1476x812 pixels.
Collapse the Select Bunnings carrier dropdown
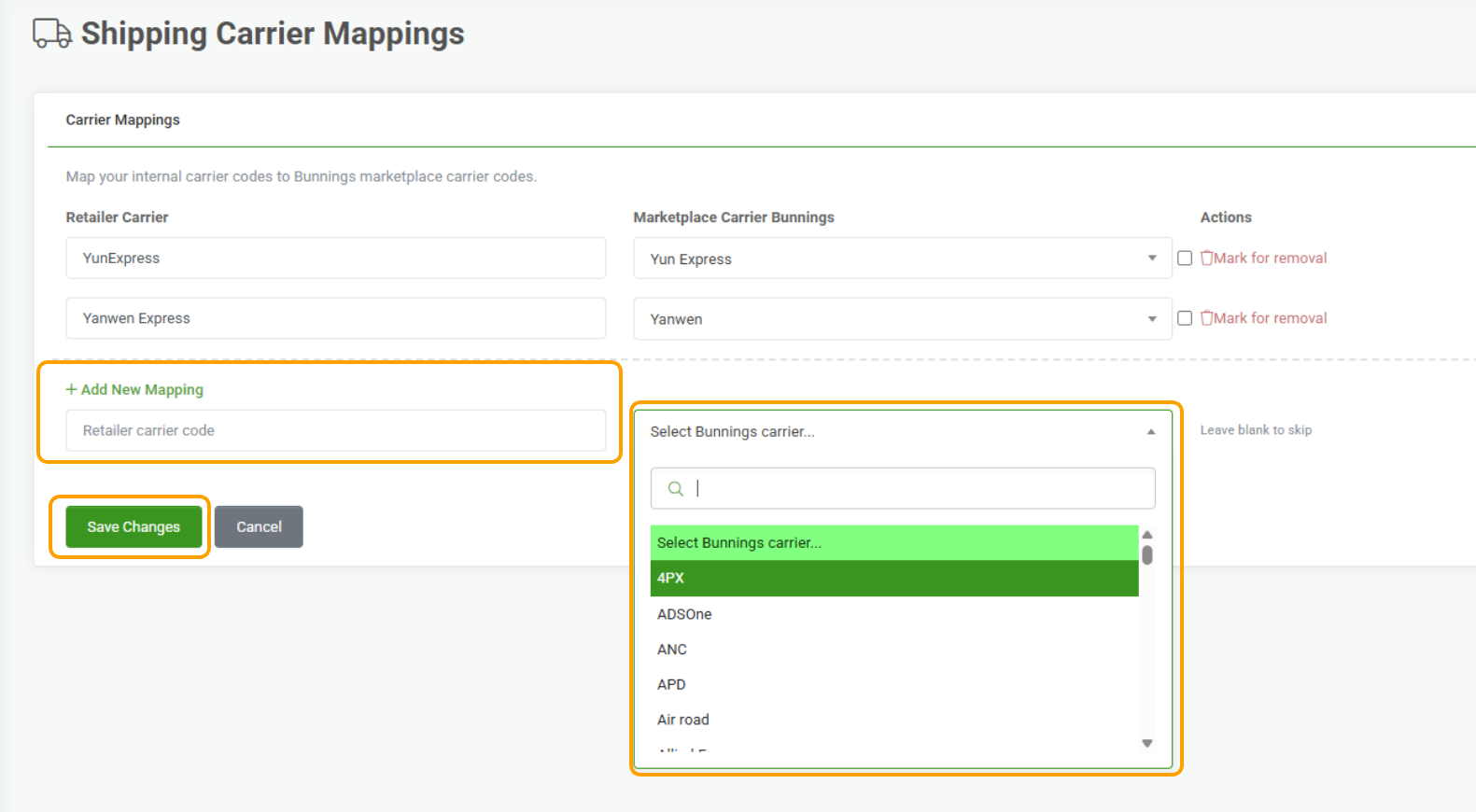point(902,431)
